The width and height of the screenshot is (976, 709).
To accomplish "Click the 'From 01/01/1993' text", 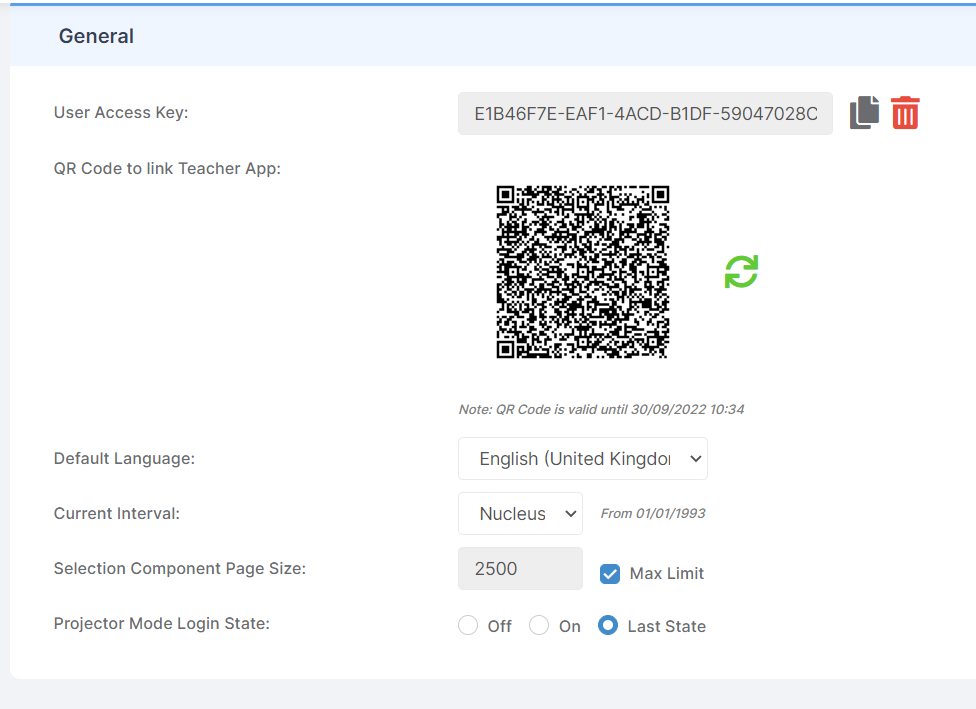I will point(653,514).
